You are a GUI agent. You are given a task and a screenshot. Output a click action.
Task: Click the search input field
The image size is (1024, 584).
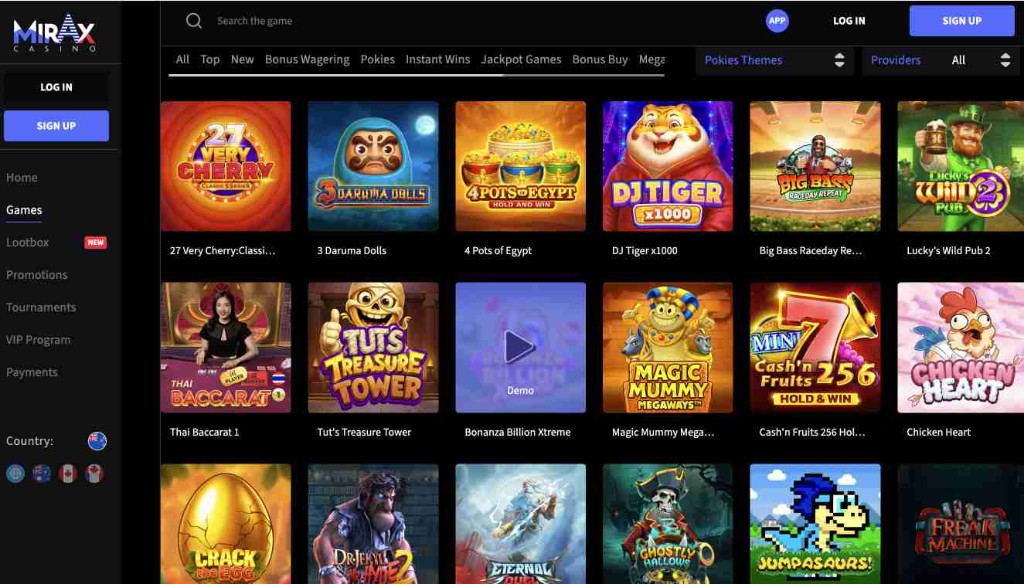point(300,20)
